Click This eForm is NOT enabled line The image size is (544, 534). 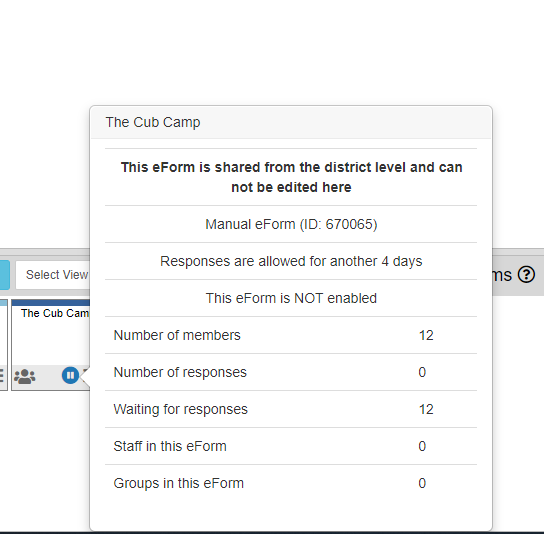coord(291,298)
